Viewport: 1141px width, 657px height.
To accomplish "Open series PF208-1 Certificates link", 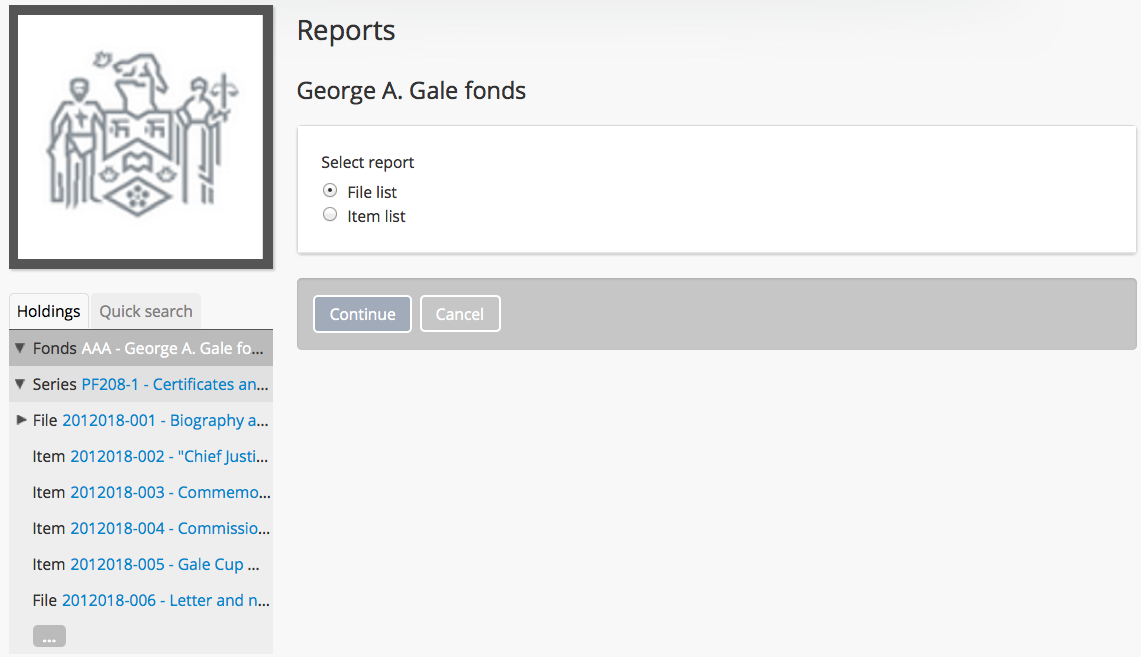I will [x=175, y=384].
